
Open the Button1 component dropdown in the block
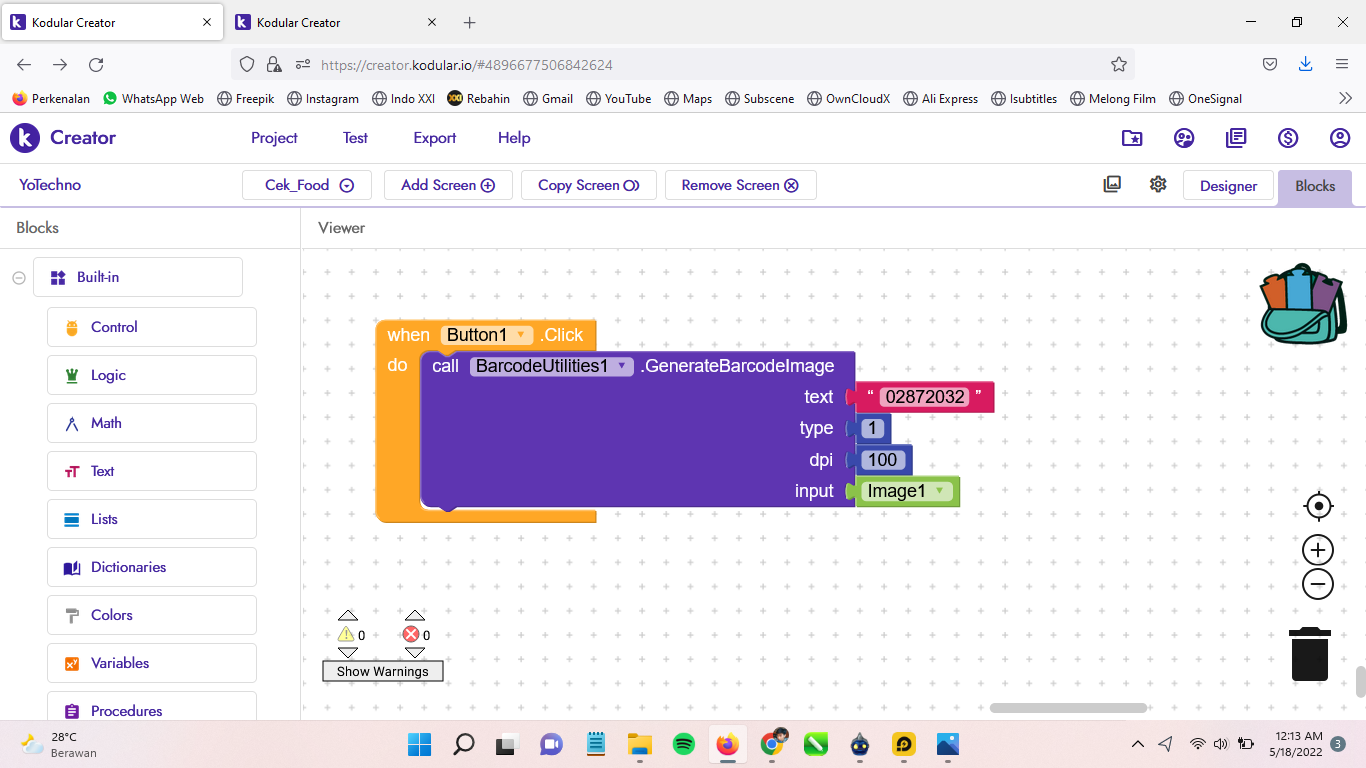pos(519,335)
